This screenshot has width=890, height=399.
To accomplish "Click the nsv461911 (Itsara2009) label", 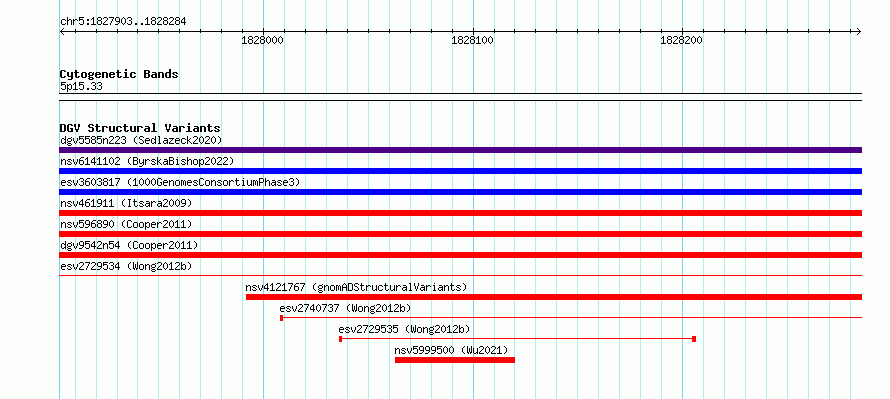I will pos(126,203).
